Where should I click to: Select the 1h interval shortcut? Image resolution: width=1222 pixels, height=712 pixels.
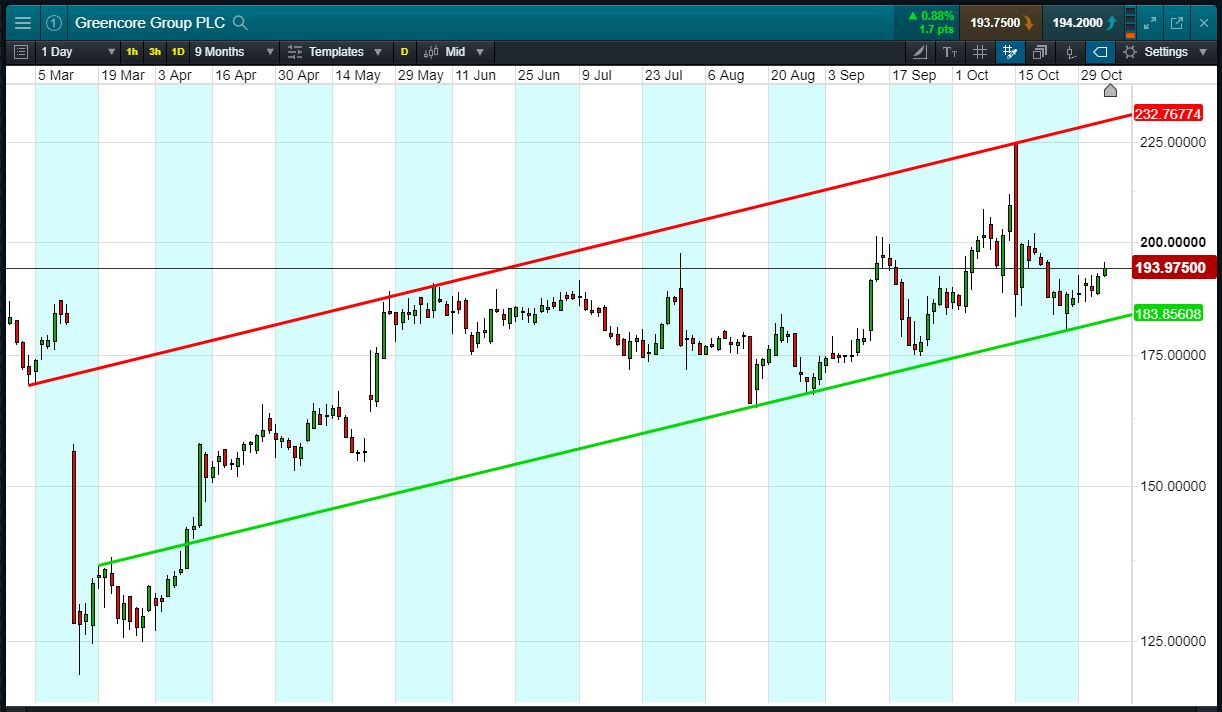(x=132, y=52)
